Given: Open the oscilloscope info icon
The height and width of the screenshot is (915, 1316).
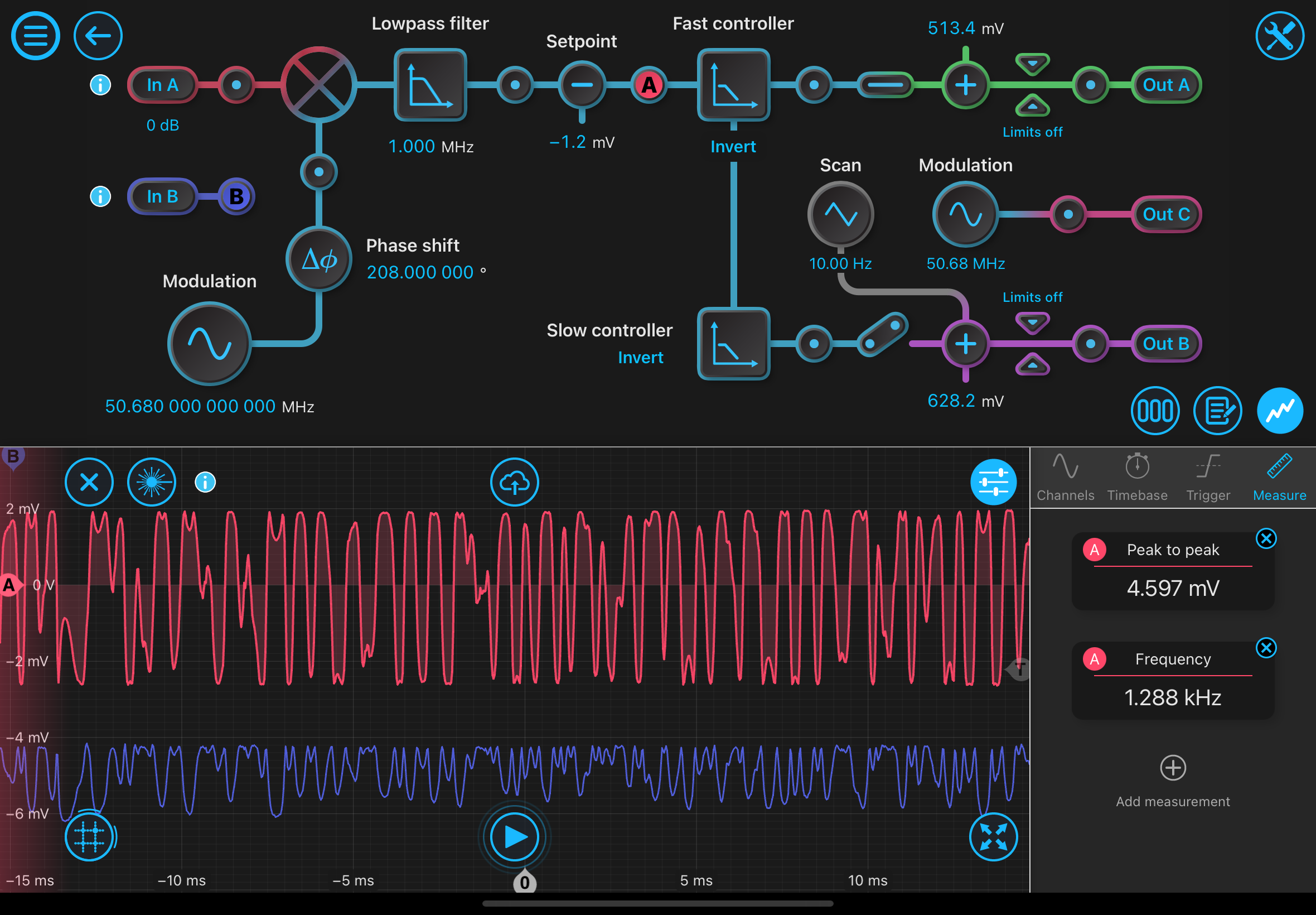Looking at the screenshot, I should [x=205, y=482].
